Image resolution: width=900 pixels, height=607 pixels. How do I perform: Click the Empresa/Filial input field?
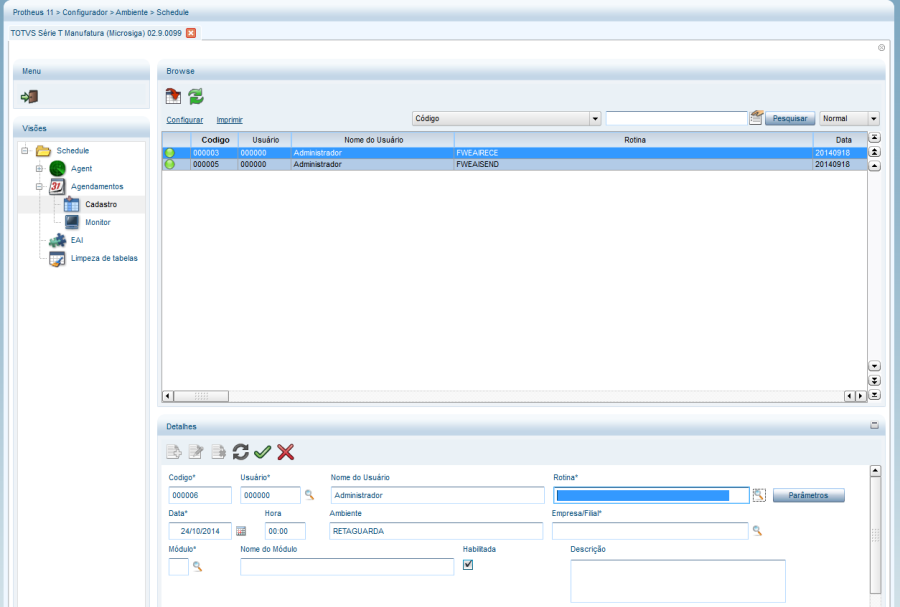tap(650, 531)
